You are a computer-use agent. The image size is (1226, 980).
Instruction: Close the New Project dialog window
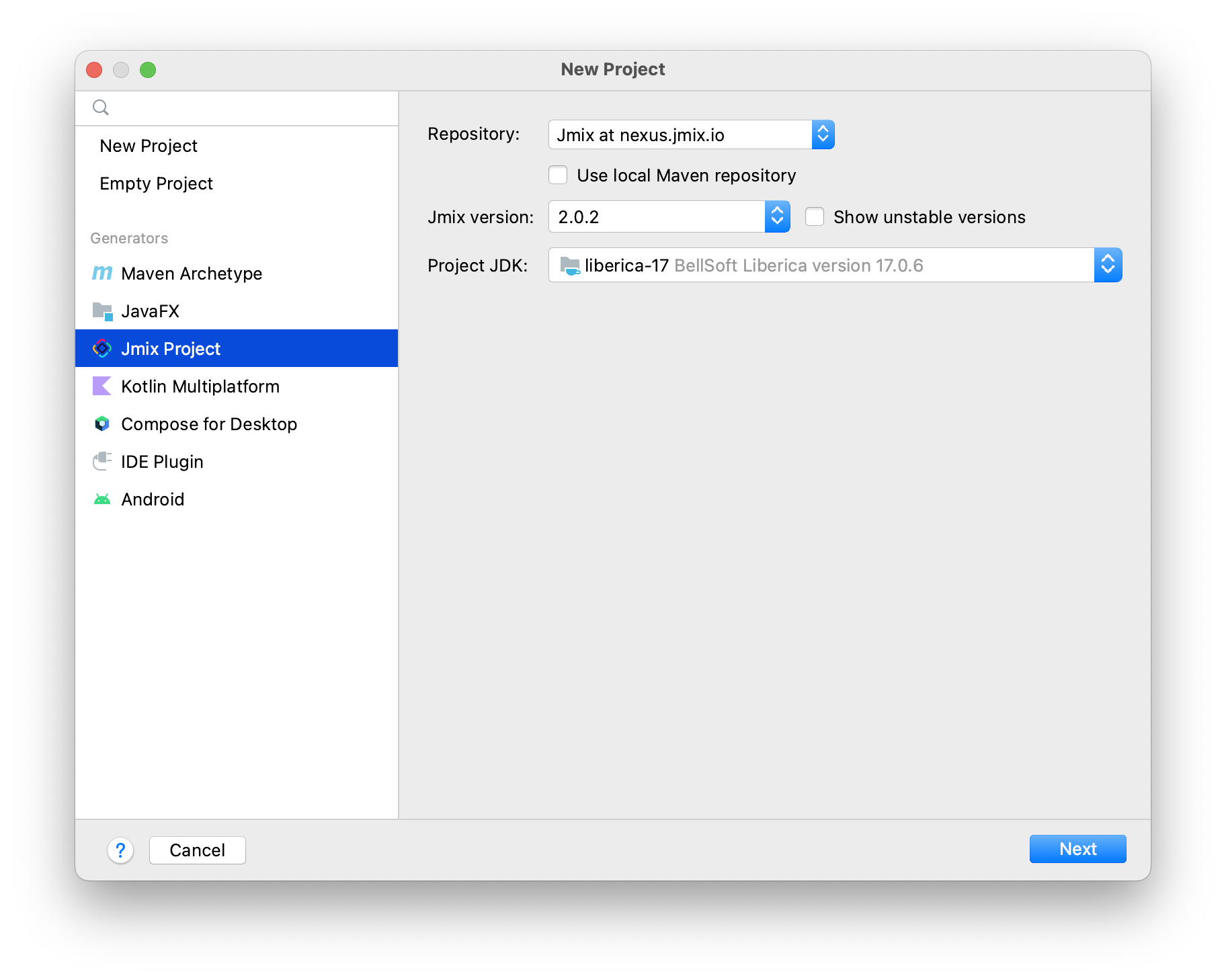[94, 70]
